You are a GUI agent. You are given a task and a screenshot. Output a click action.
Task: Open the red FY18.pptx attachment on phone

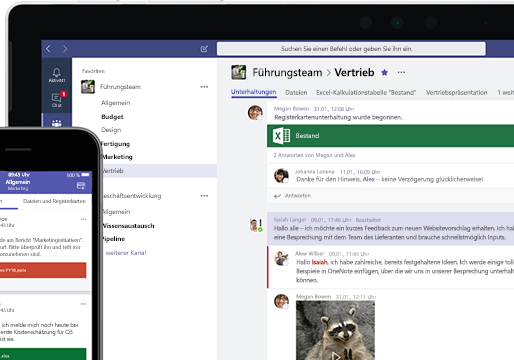coord(43,270)
